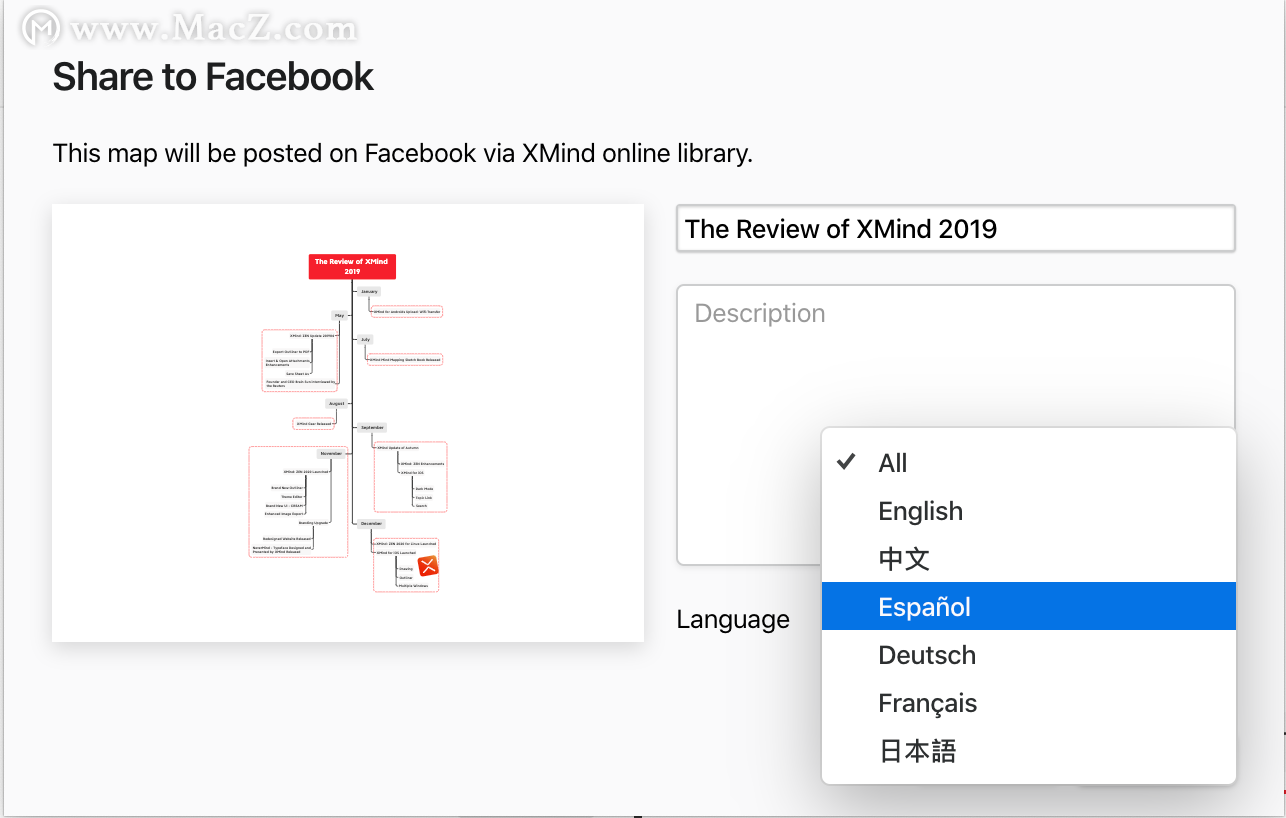This screenshot has width=1286, height=818.
Task: Select the All language option
Action: coord(1029,463)
